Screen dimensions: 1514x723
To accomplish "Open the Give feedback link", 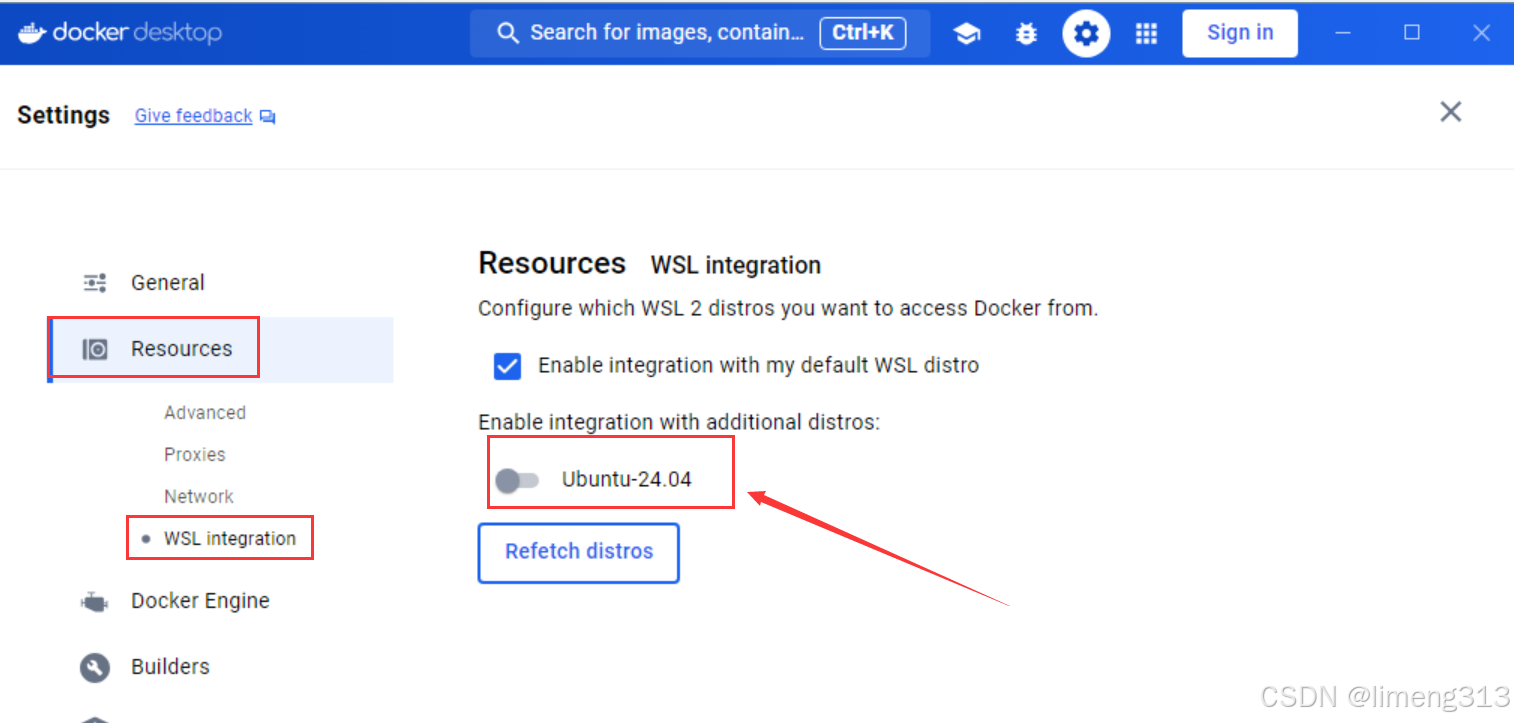I will (x=193, y=116).
